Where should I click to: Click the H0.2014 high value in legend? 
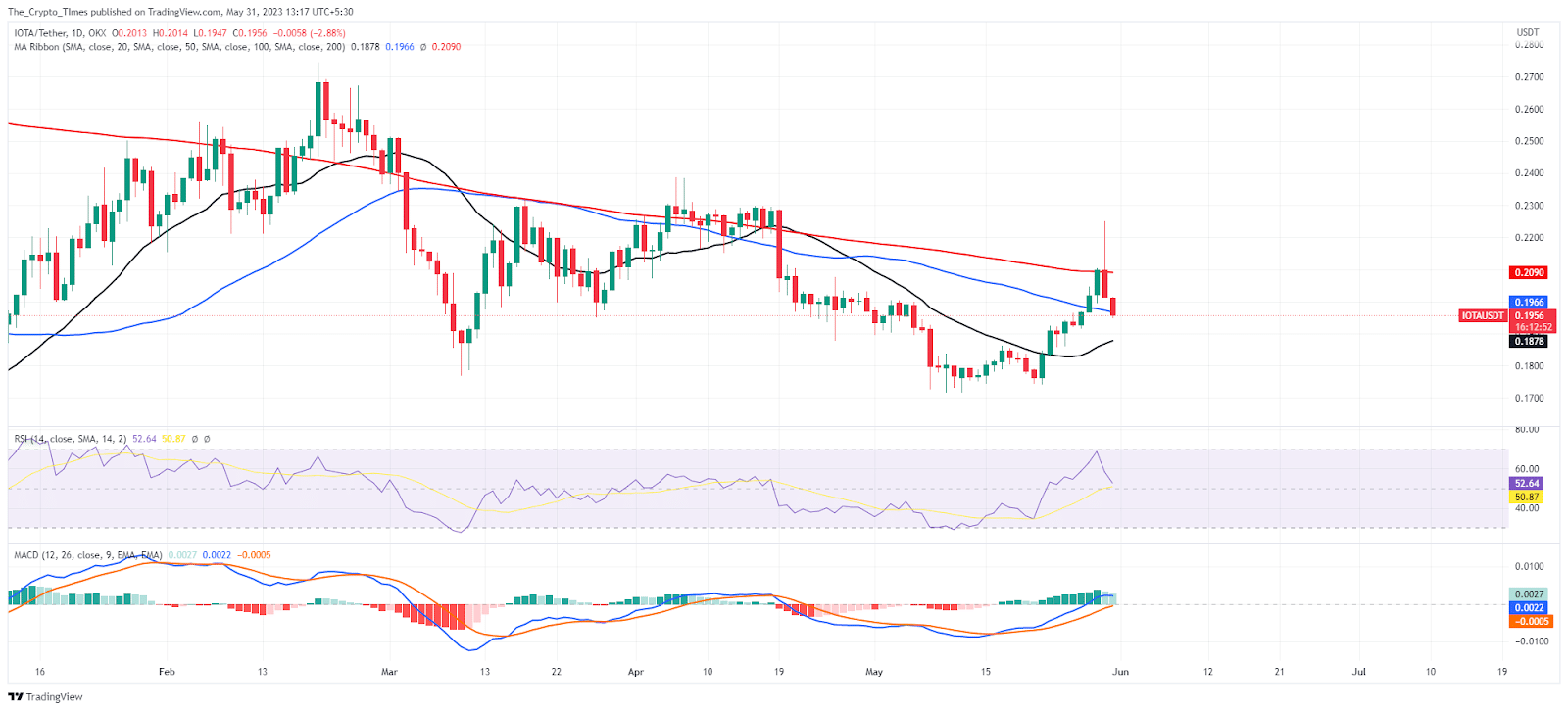[x=171, y=33]
